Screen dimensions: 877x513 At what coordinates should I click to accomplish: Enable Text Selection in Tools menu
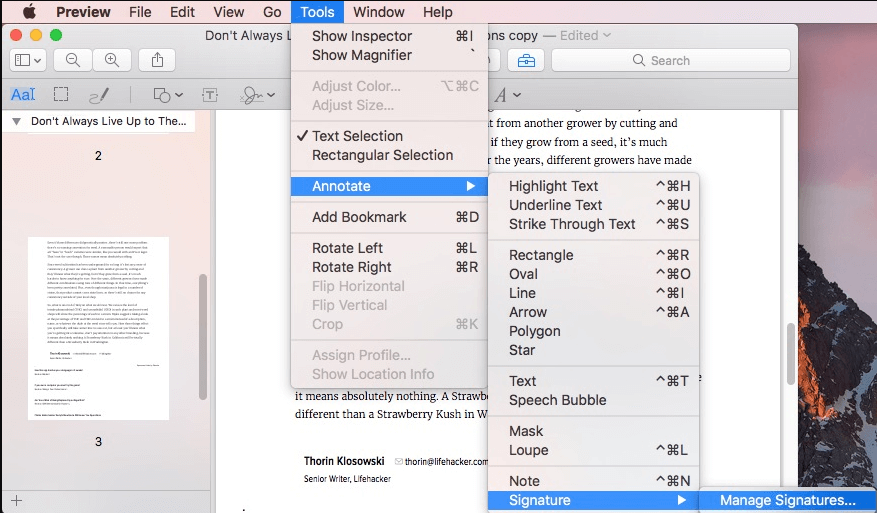point(357,136)
